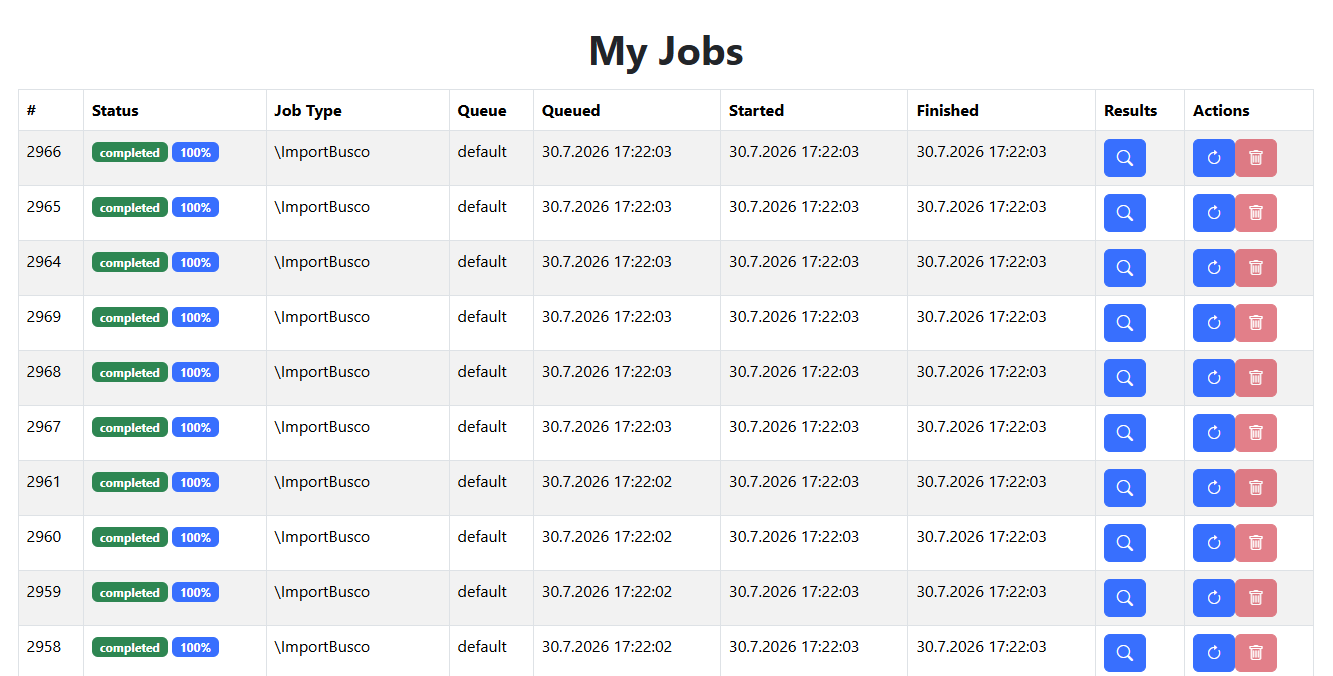
Task: Restart job 2969
Action: click(1214, 323)
